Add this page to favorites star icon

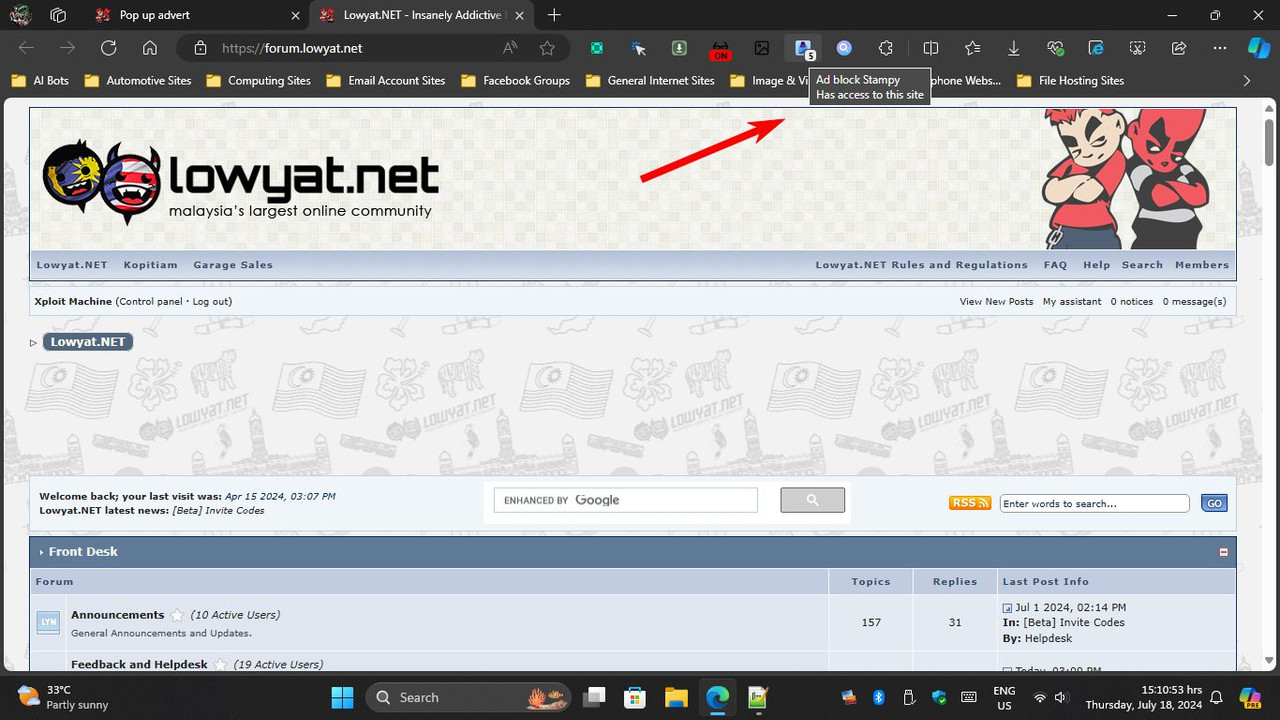pos(547,48)
